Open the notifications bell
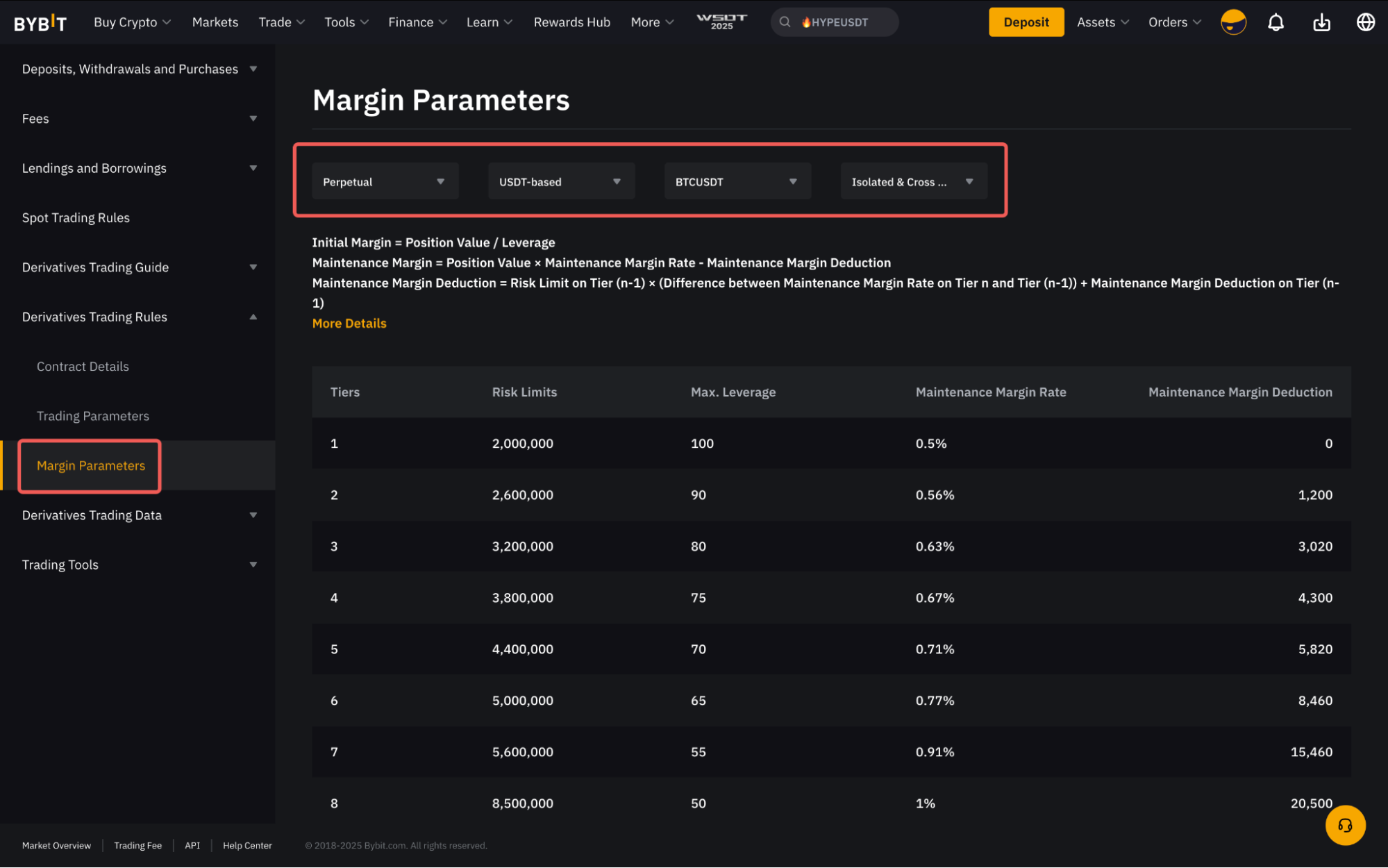Image resolution: width=1388 pixels, height=868 pixels. tap(1276, 22)
